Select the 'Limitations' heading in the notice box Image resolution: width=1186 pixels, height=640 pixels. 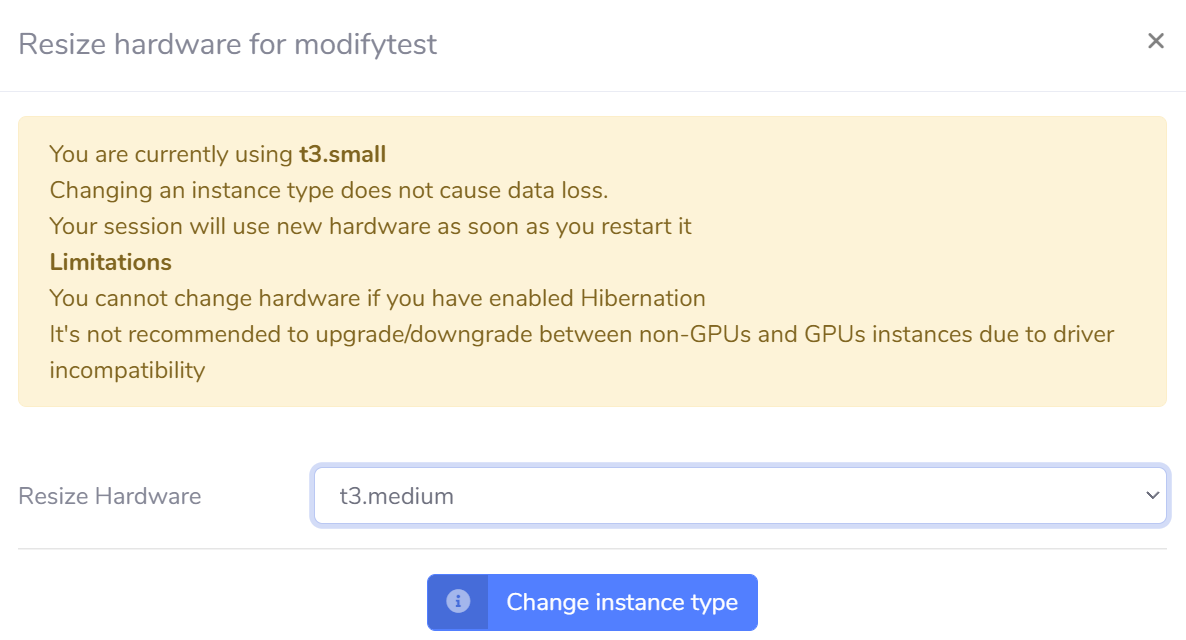111,262
